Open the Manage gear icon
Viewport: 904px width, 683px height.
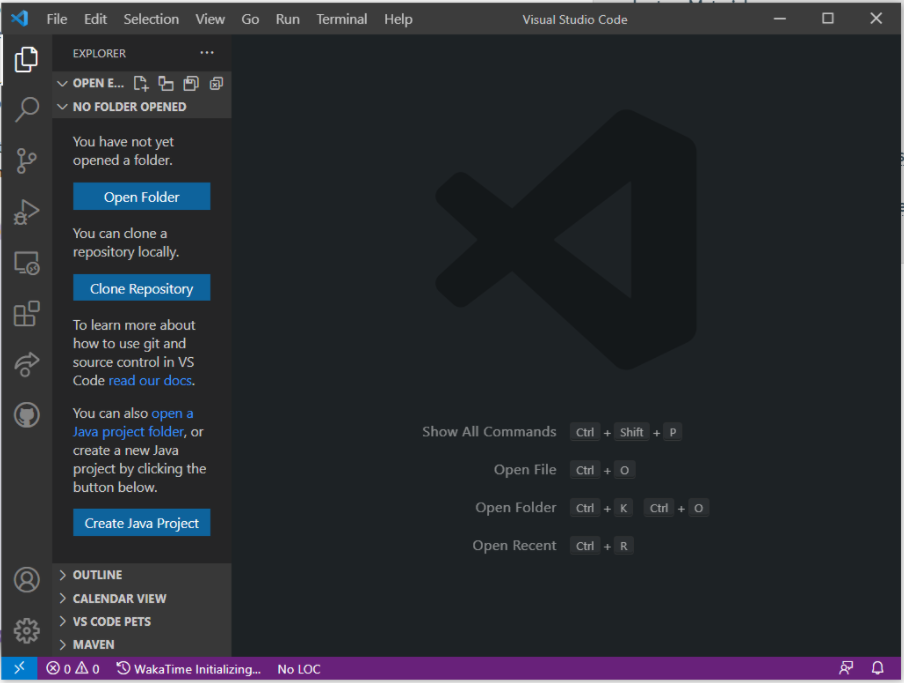(26, 631)
